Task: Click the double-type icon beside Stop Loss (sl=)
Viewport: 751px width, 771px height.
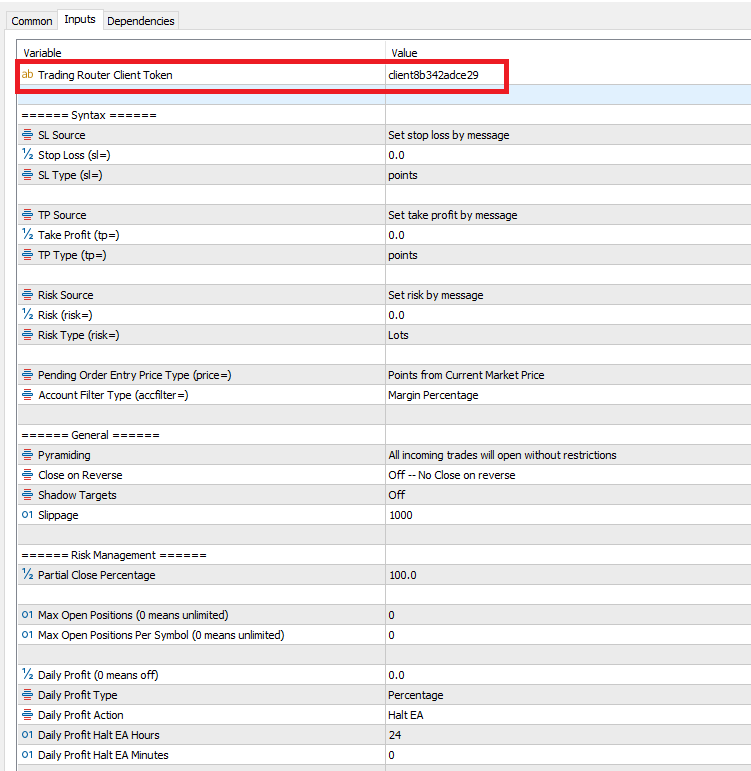Action: pyautogui.click(x=27, y=155)
